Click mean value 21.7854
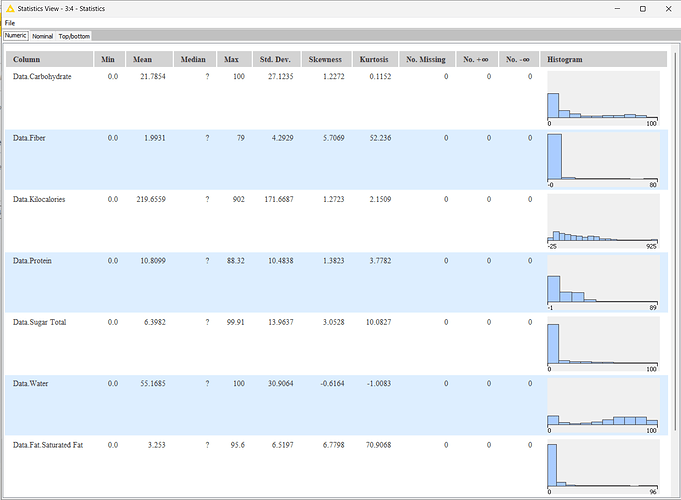Screen dimensions: 681x500 (153, 76)
